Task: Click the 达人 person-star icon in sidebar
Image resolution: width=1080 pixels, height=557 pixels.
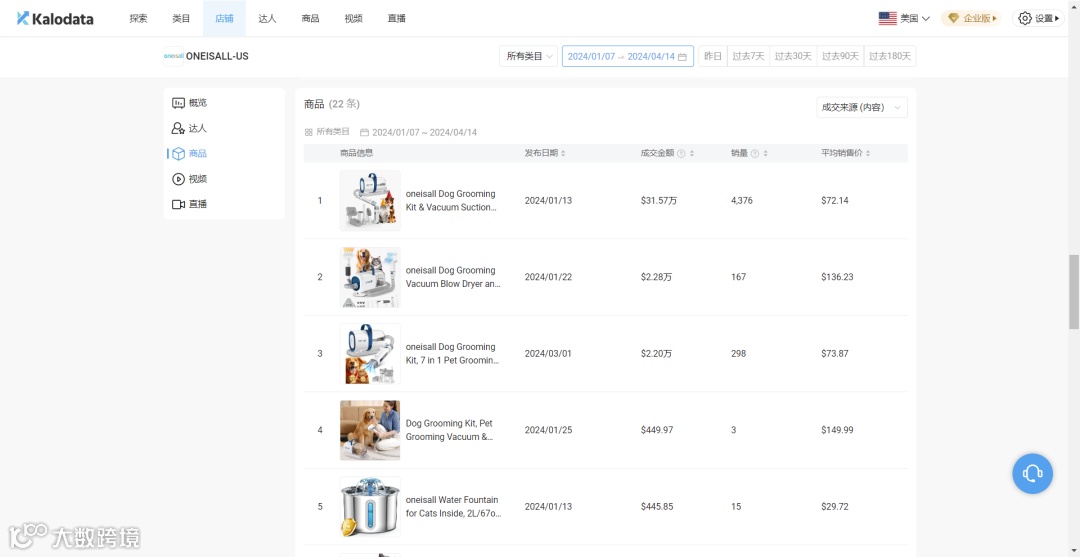Action: pyautogui.click(x=178, y=128)
